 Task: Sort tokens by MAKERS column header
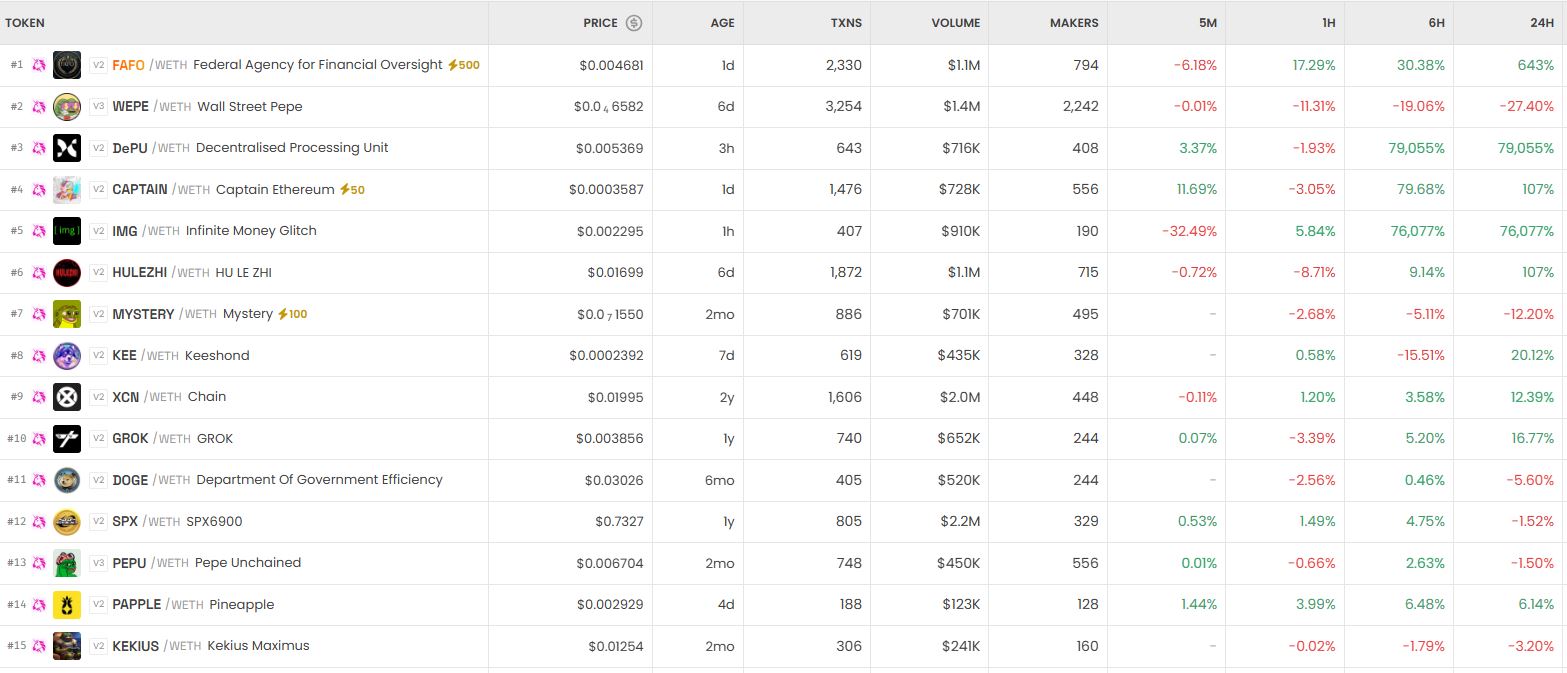1074,23
